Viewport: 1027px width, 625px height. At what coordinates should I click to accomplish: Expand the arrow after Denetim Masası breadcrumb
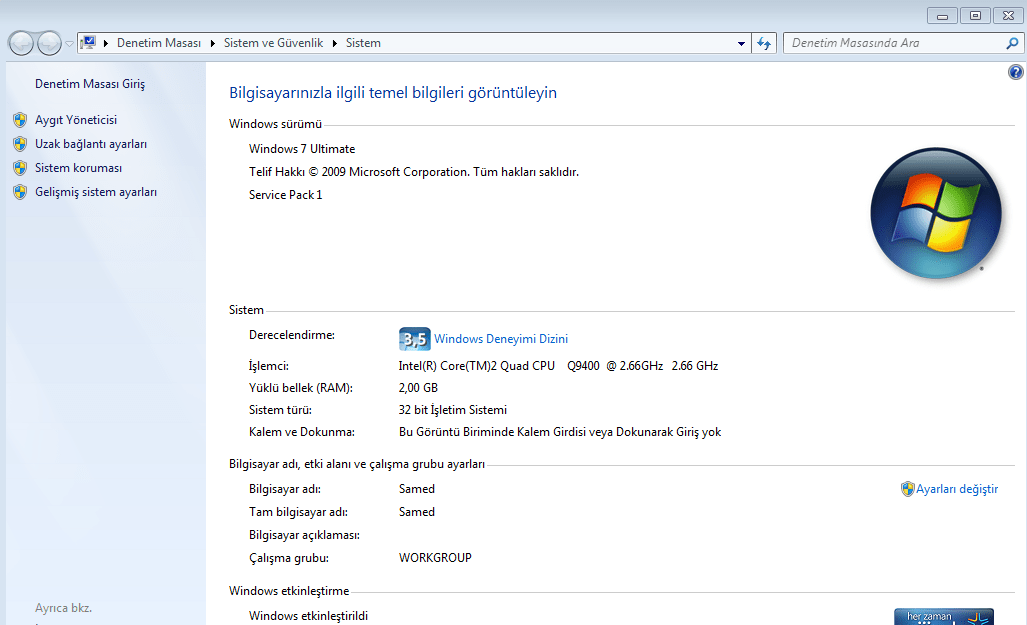coord(212,43)
